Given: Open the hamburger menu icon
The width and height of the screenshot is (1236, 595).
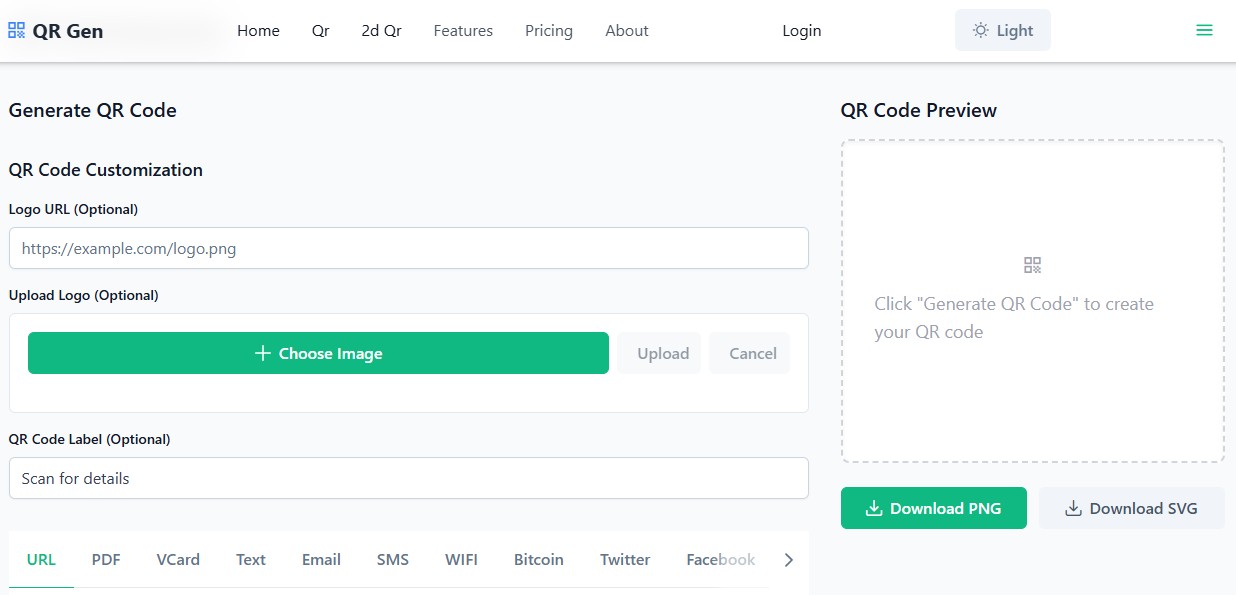Looking at the screenshot, I should [1204, 29].
